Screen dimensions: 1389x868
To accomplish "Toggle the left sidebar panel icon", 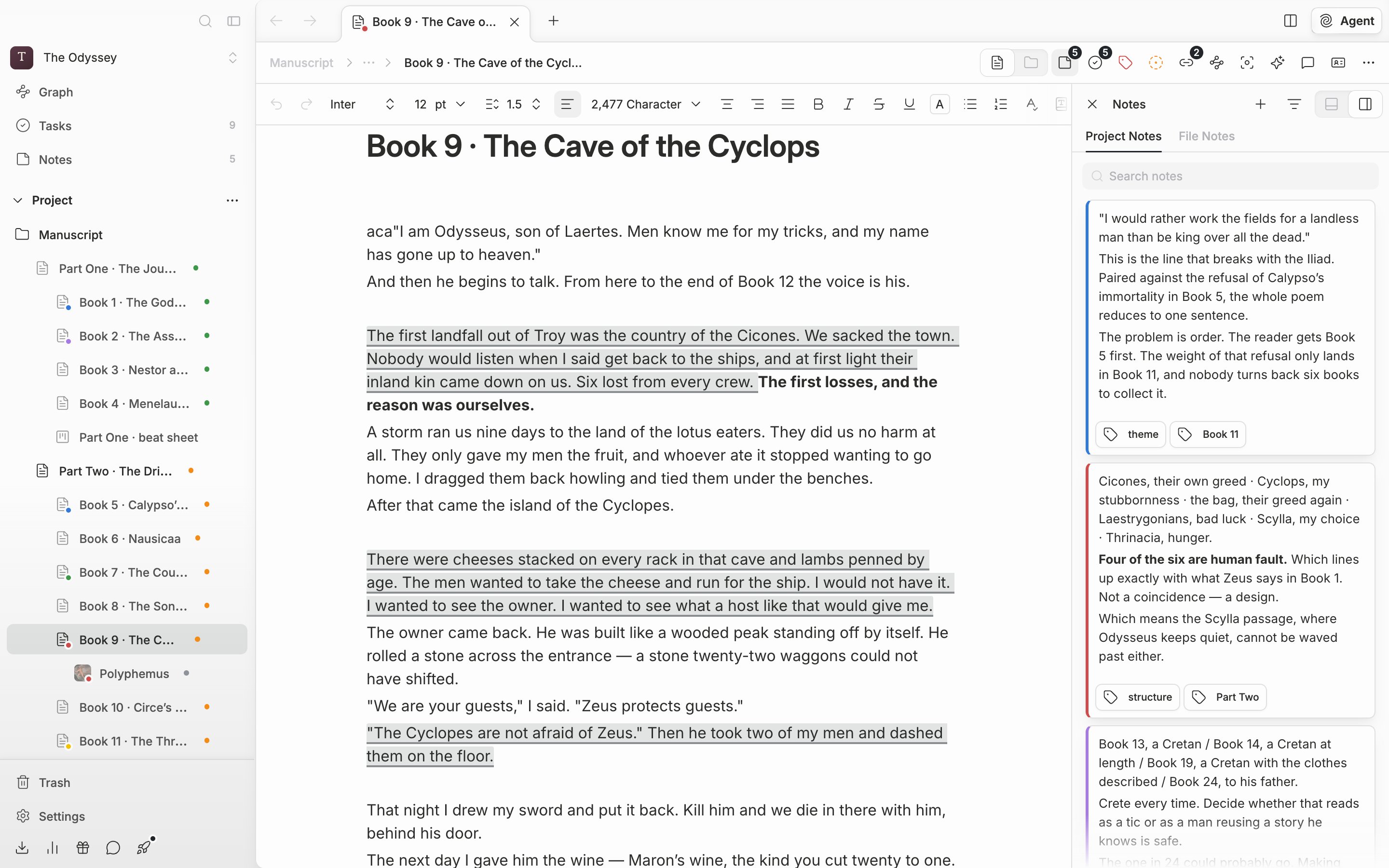I will click(x=233, y=21).
